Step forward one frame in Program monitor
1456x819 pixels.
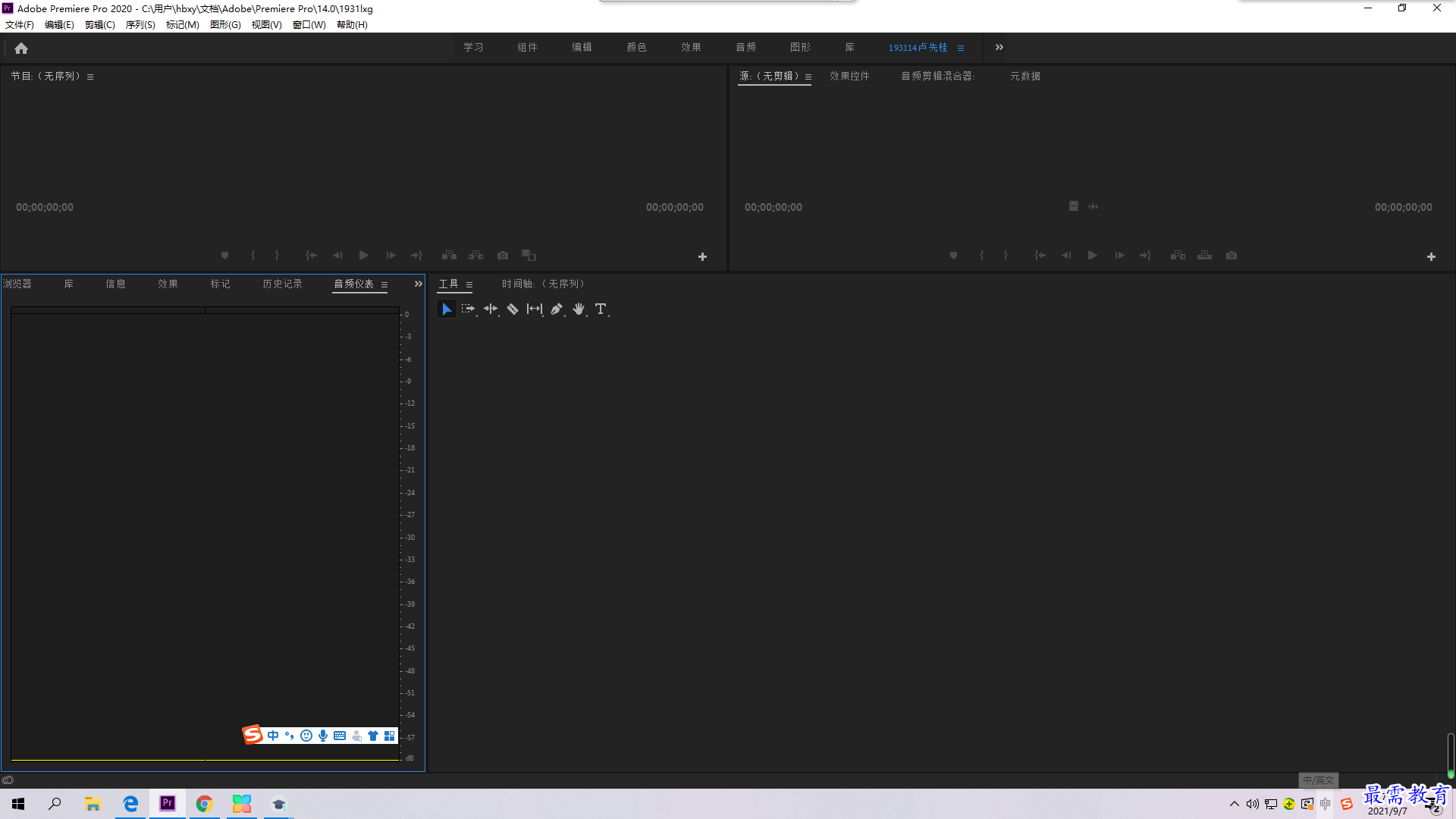click(x=391, y=256)
